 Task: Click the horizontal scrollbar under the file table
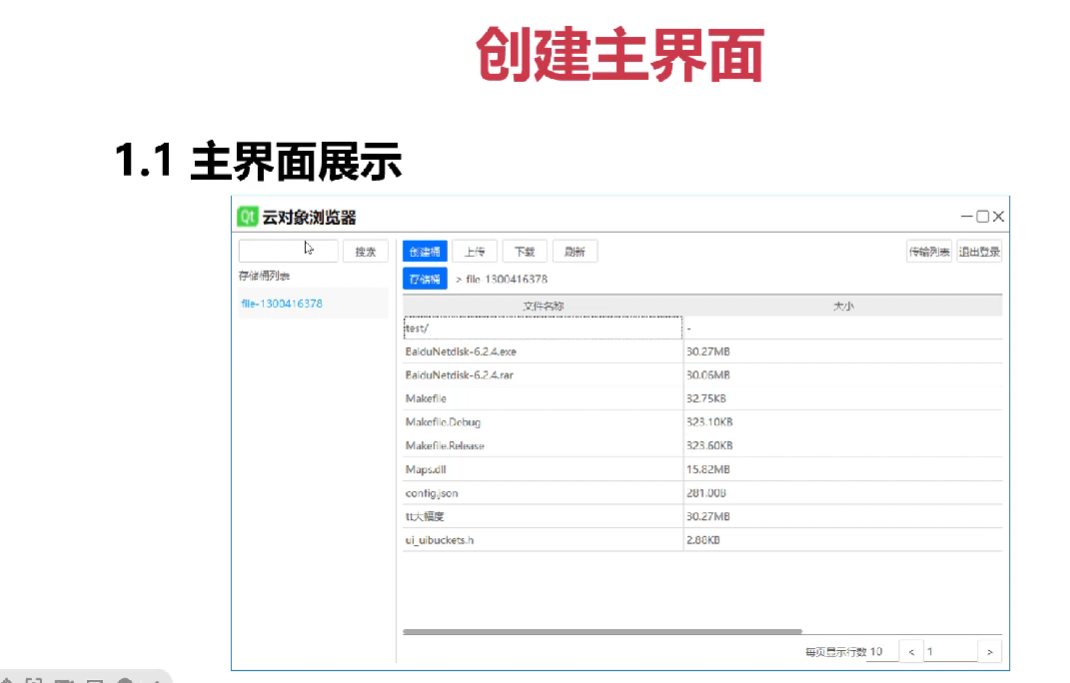(x=603, y=632)
